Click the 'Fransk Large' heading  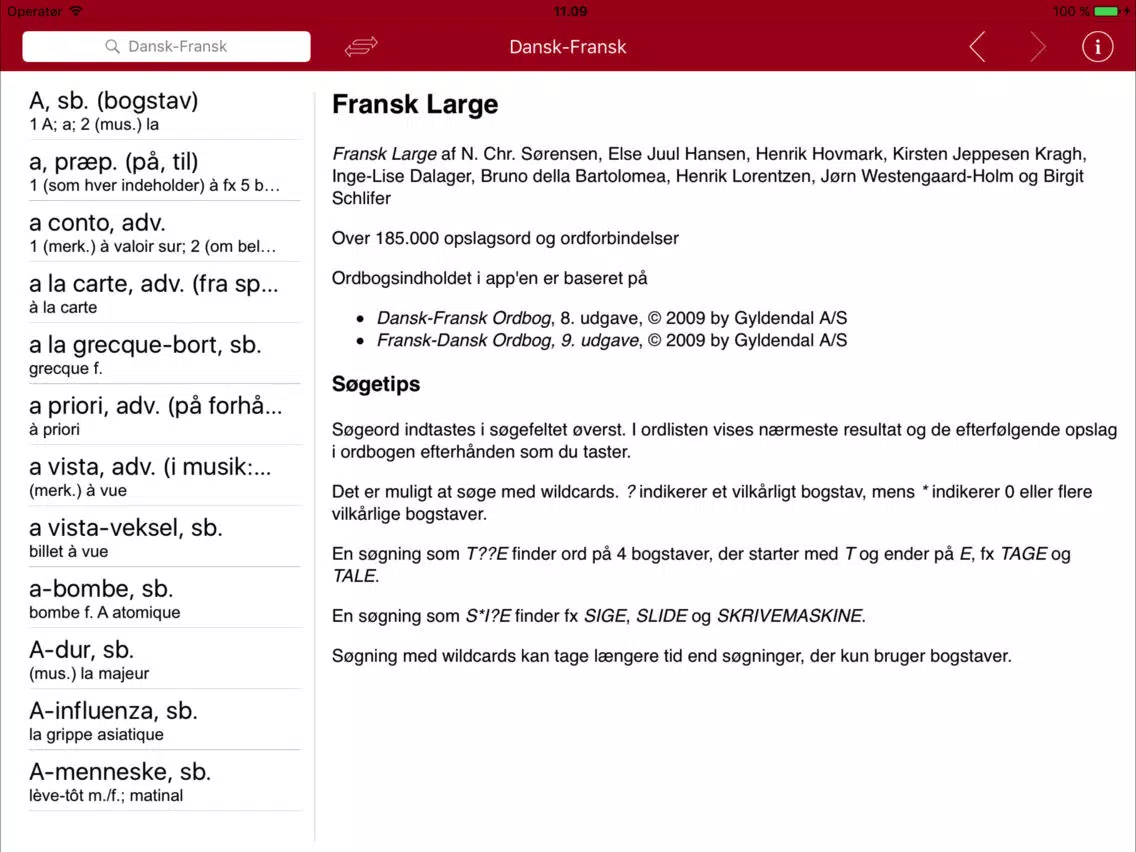coord(415,104)
